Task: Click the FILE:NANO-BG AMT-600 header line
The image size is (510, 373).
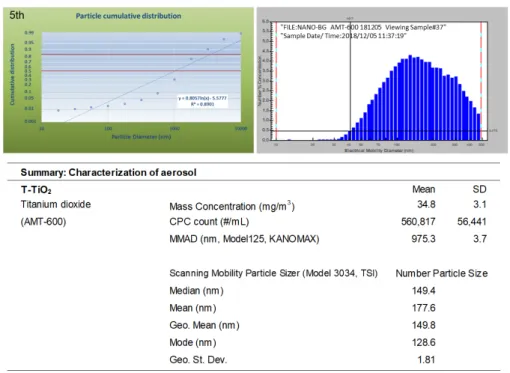Action: pyautogui.click(x=363, y=27)
